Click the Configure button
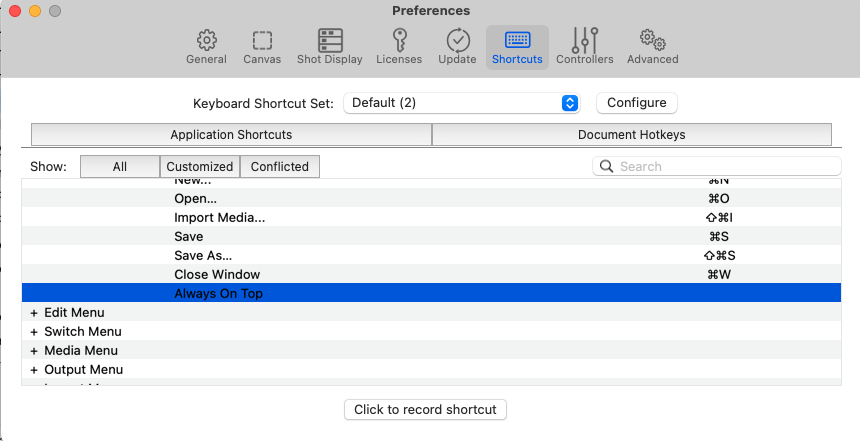The image size is (860, 441). 637,103
